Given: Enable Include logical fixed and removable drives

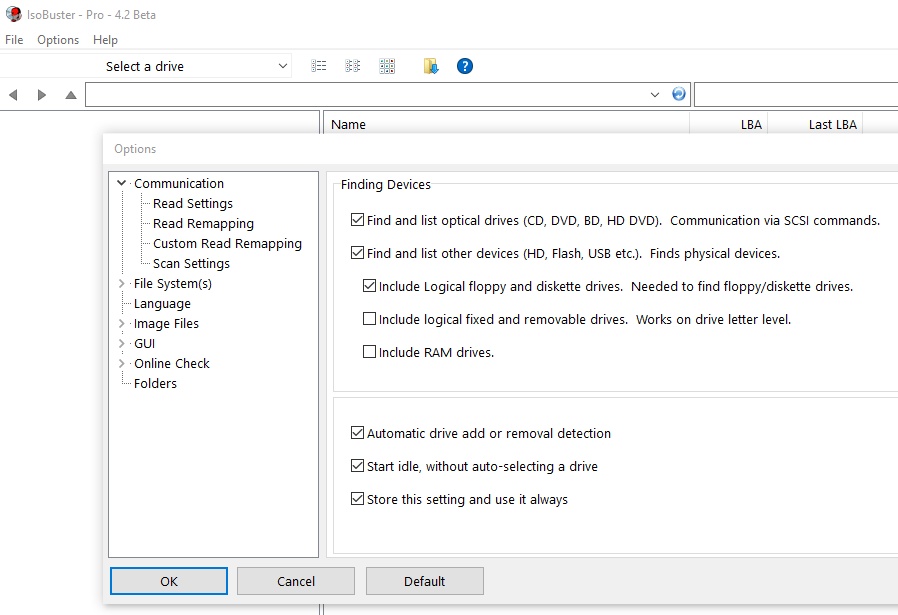Looking at the screenshot, I should [369, 319].
